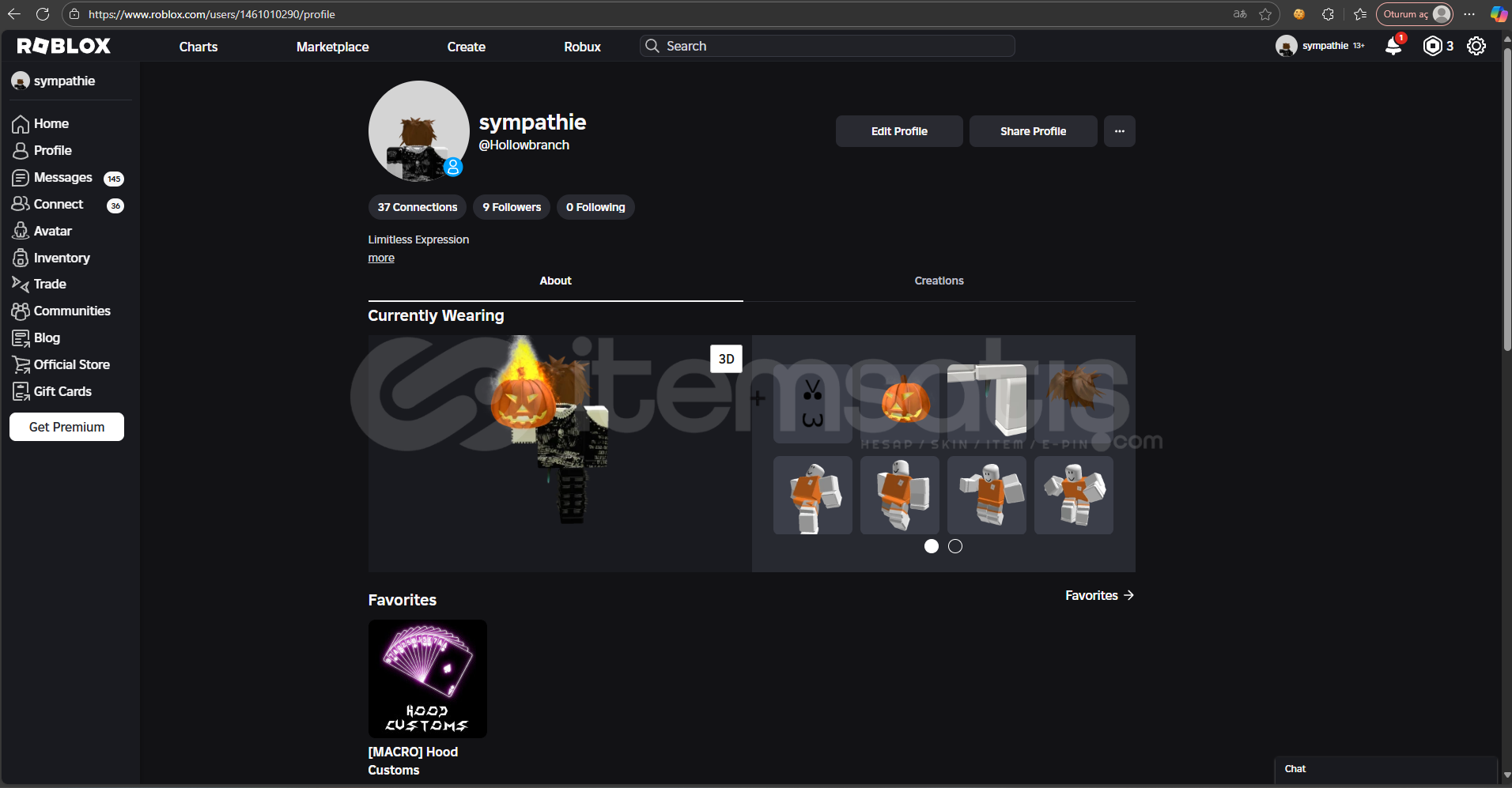The height and width of the screenshot is (788, 1512).
Task: Select the white arm item thumbnail
Action: pos(987,404)
